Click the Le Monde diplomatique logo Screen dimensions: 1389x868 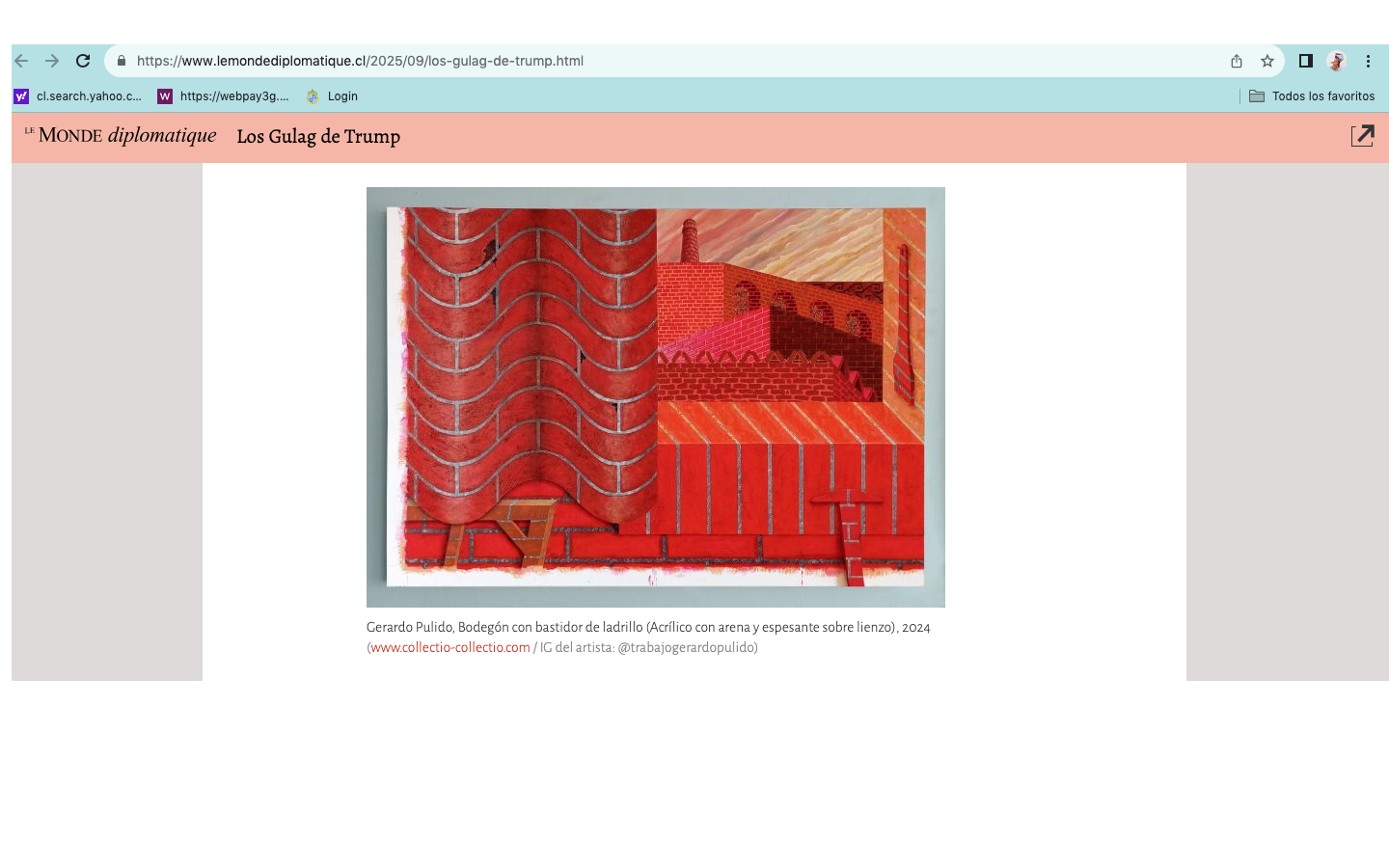(121, 136)
